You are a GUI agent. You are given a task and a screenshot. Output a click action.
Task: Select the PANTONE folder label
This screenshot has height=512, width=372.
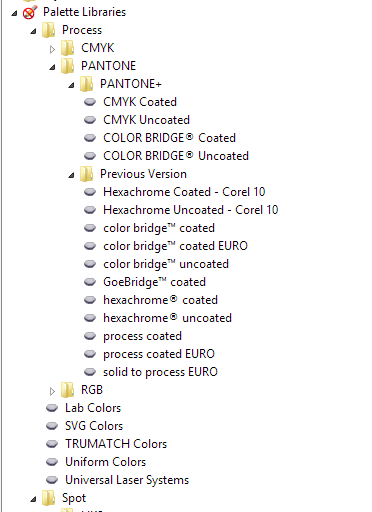pos(109,66)
